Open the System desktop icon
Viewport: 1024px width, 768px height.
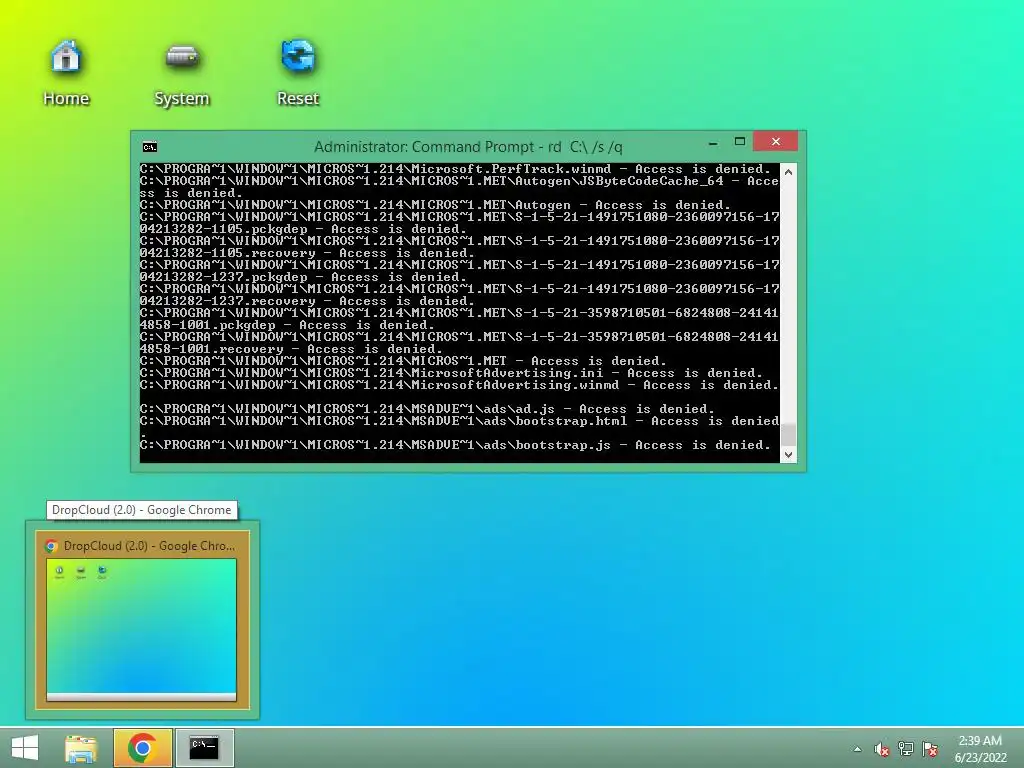coord(182,72)
